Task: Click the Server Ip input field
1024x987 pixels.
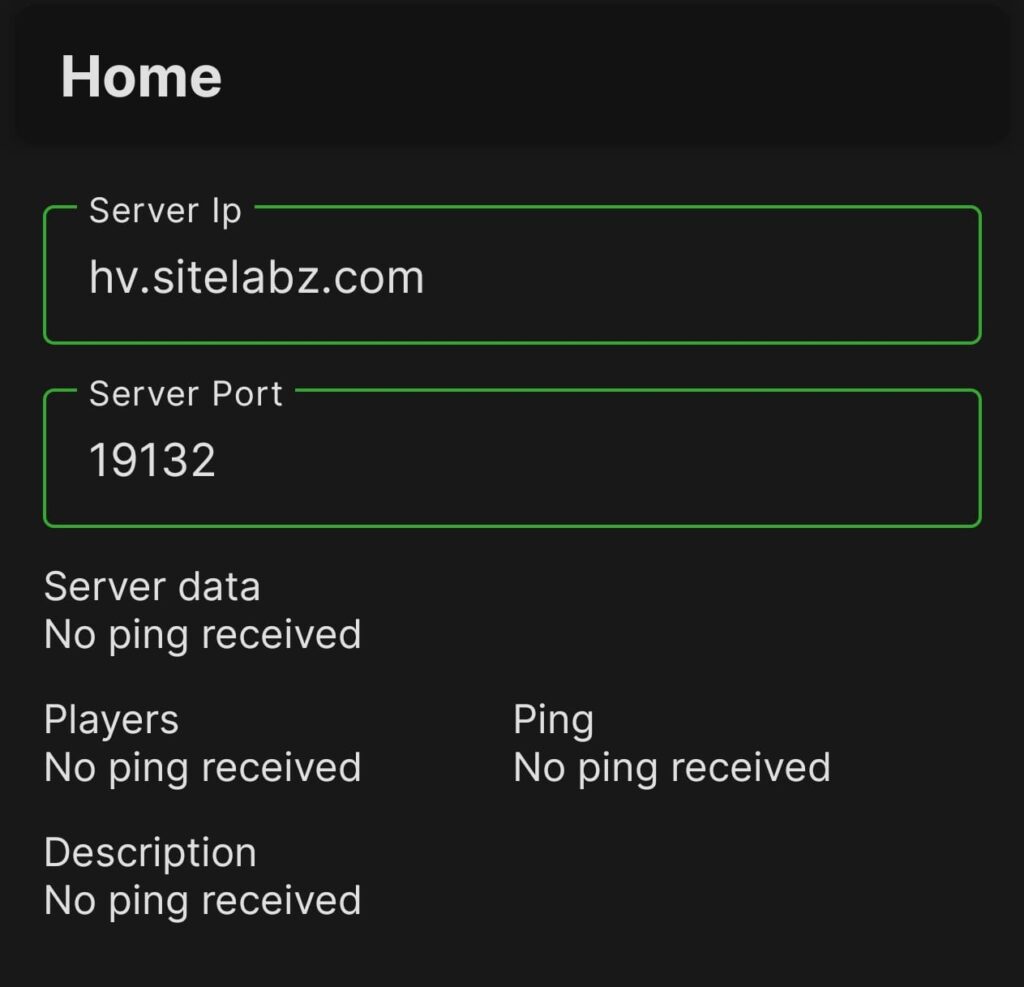Action: [512, 275]
